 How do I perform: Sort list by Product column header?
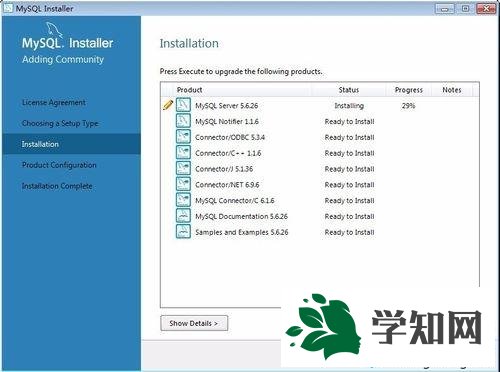(189, 90)
